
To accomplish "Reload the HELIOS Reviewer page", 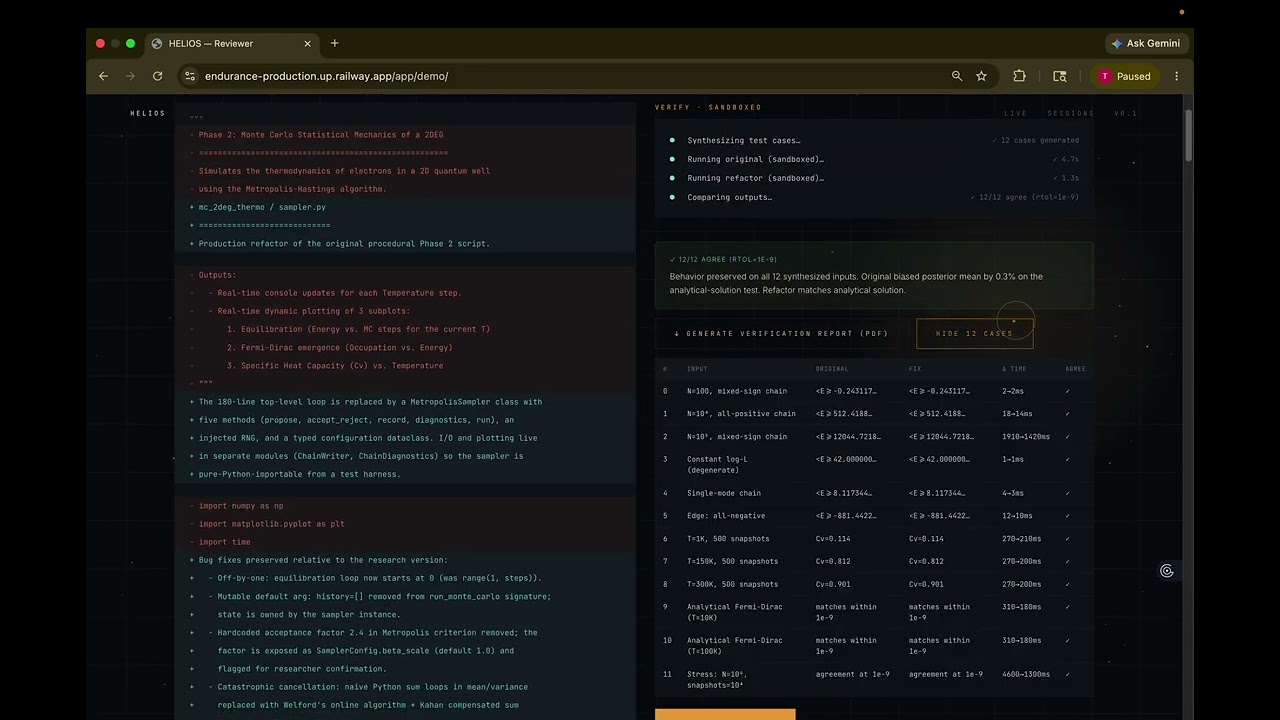I will pyautogui.click(x=157, y=76).
